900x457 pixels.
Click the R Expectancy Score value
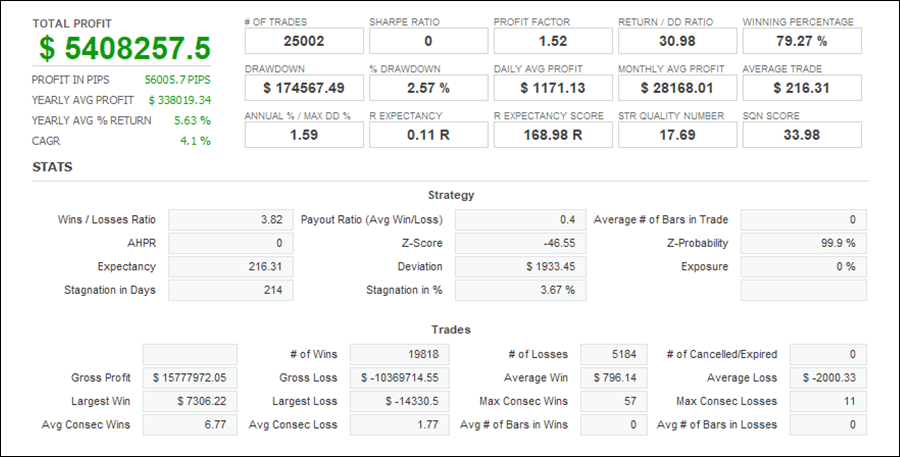(553, 135)
